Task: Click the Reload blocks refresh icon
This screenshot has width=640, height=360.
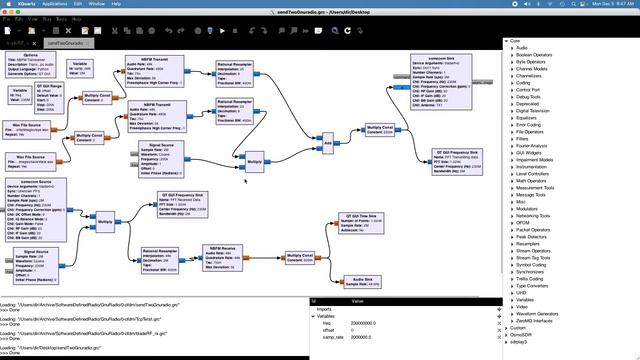Action: click(347, 31)
